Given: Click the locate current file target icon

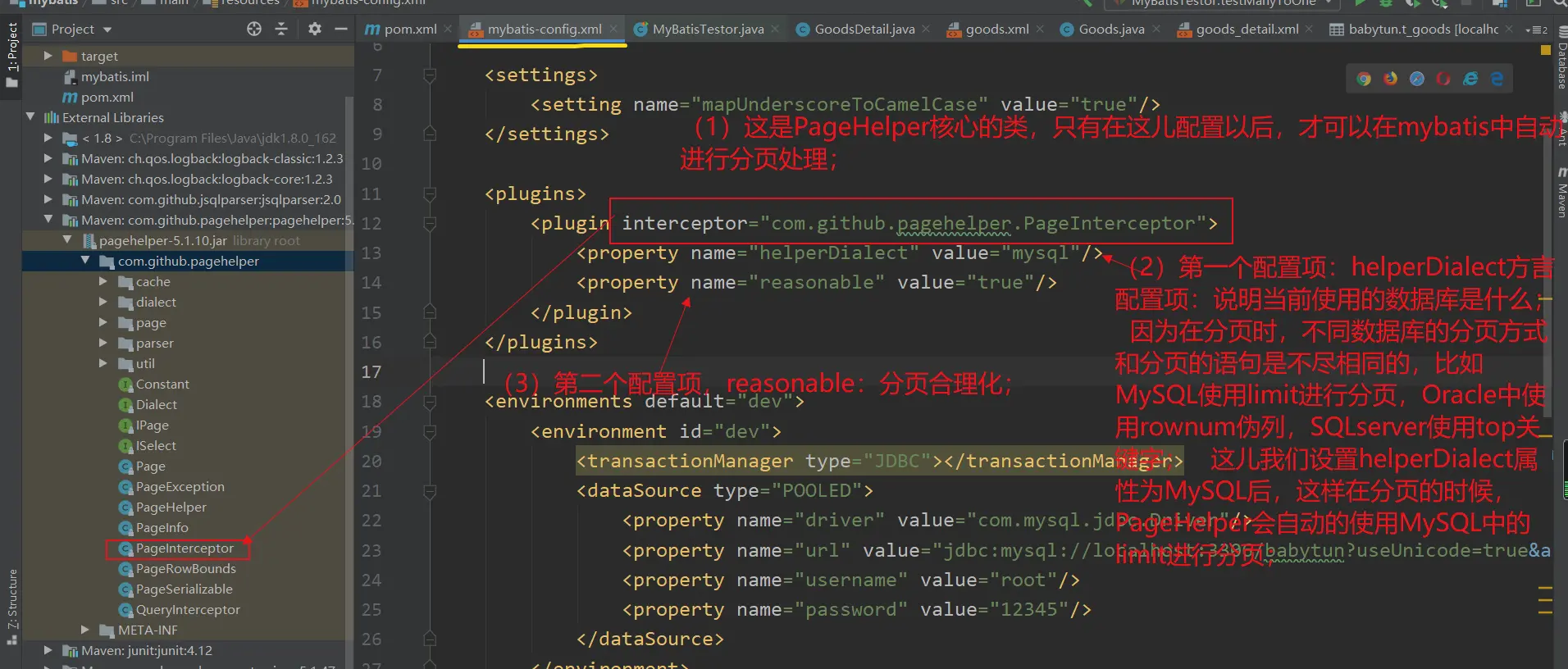Looking at the screenshot, I should coord(254,29).
